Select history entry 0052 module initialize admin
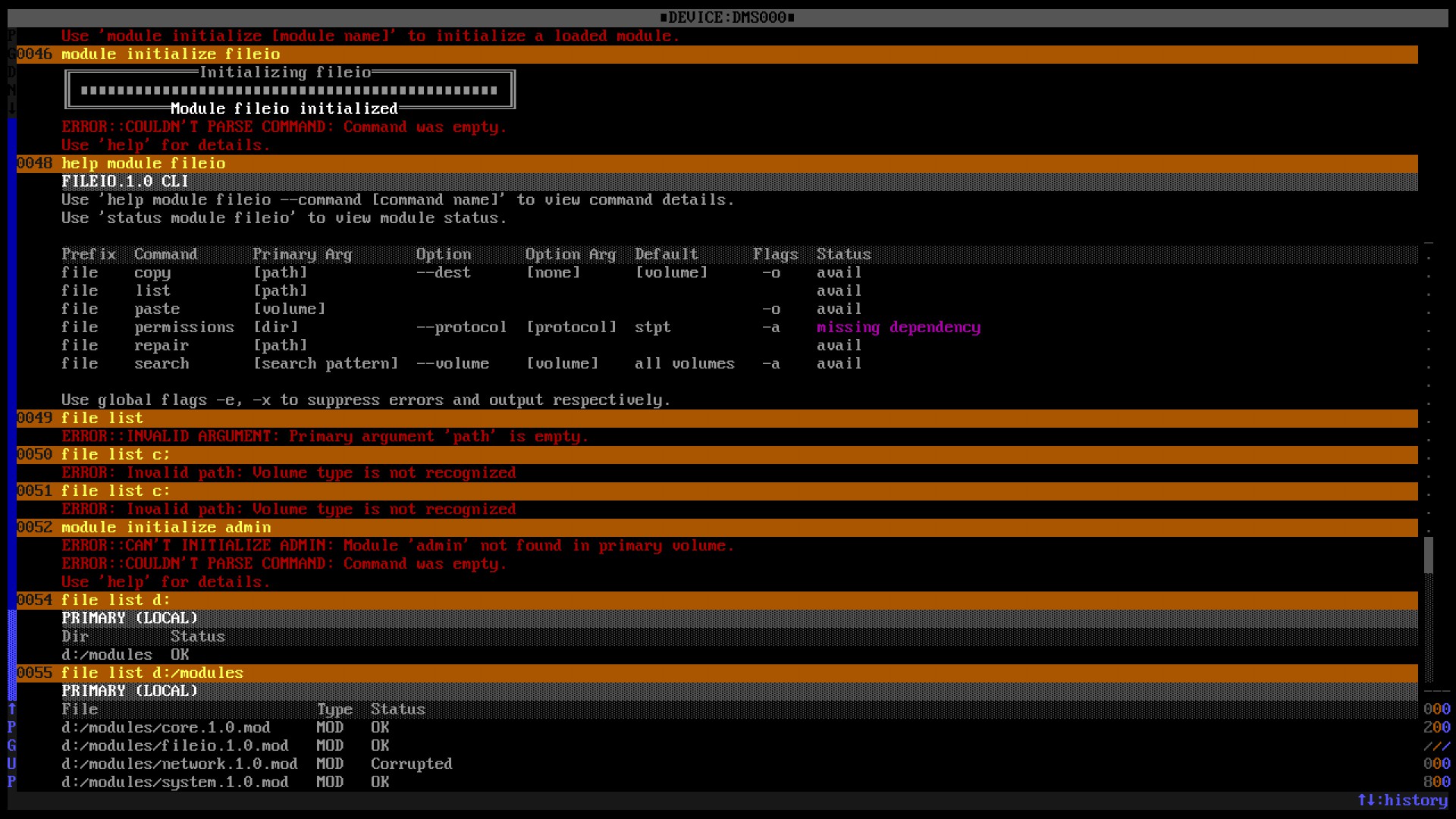The image size is (1456, 819). coord(717,527)
